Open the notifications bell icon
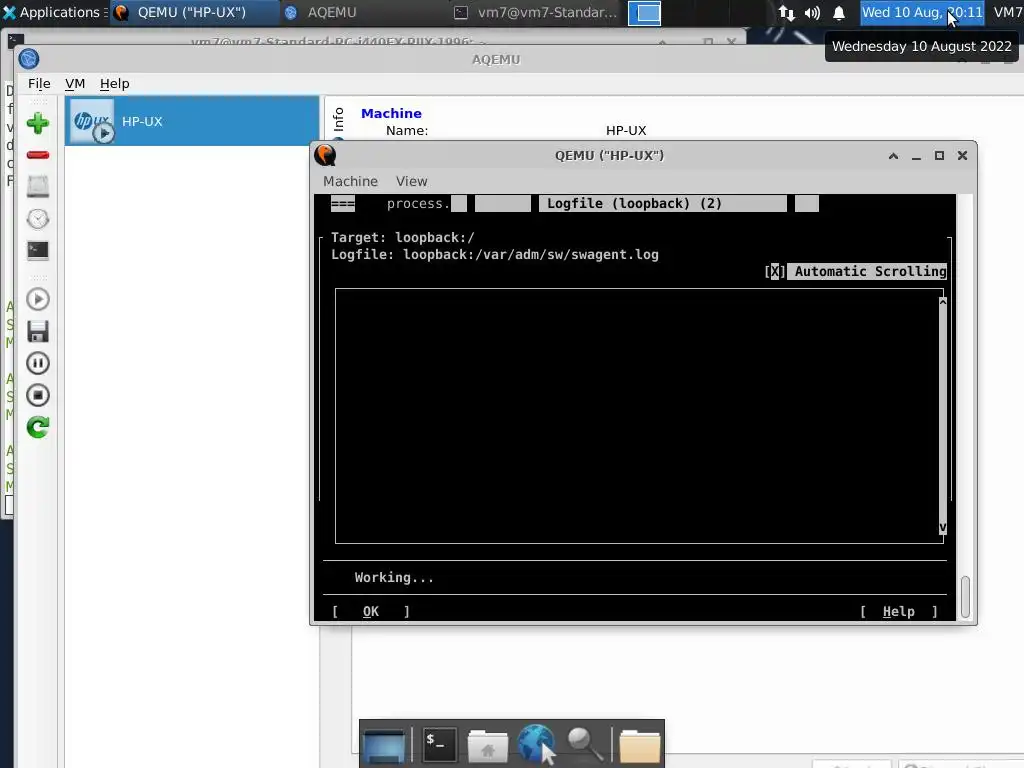1024x768 pixels. click(839, 13)
